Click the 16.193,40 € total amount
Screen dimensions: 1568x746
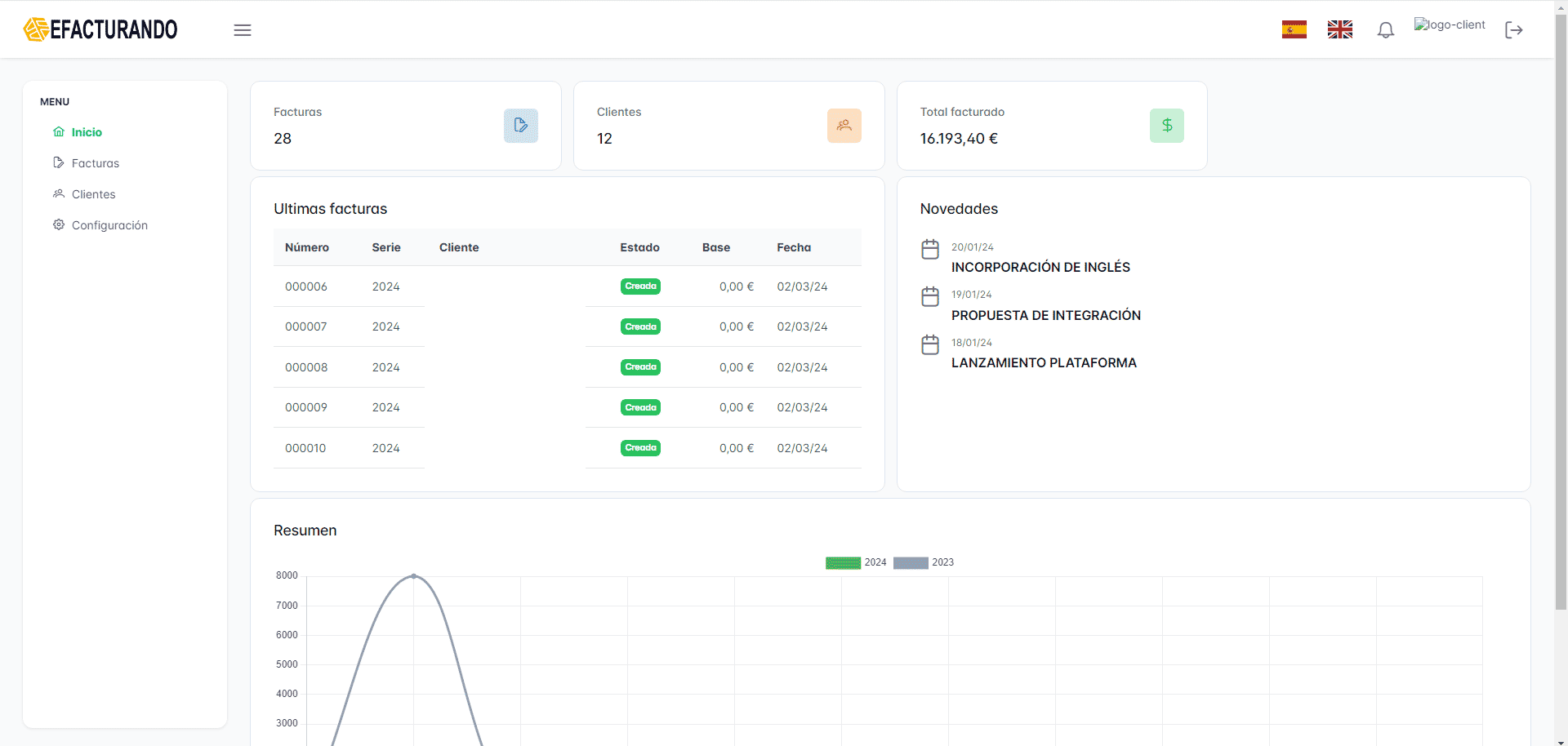[959, 139]
